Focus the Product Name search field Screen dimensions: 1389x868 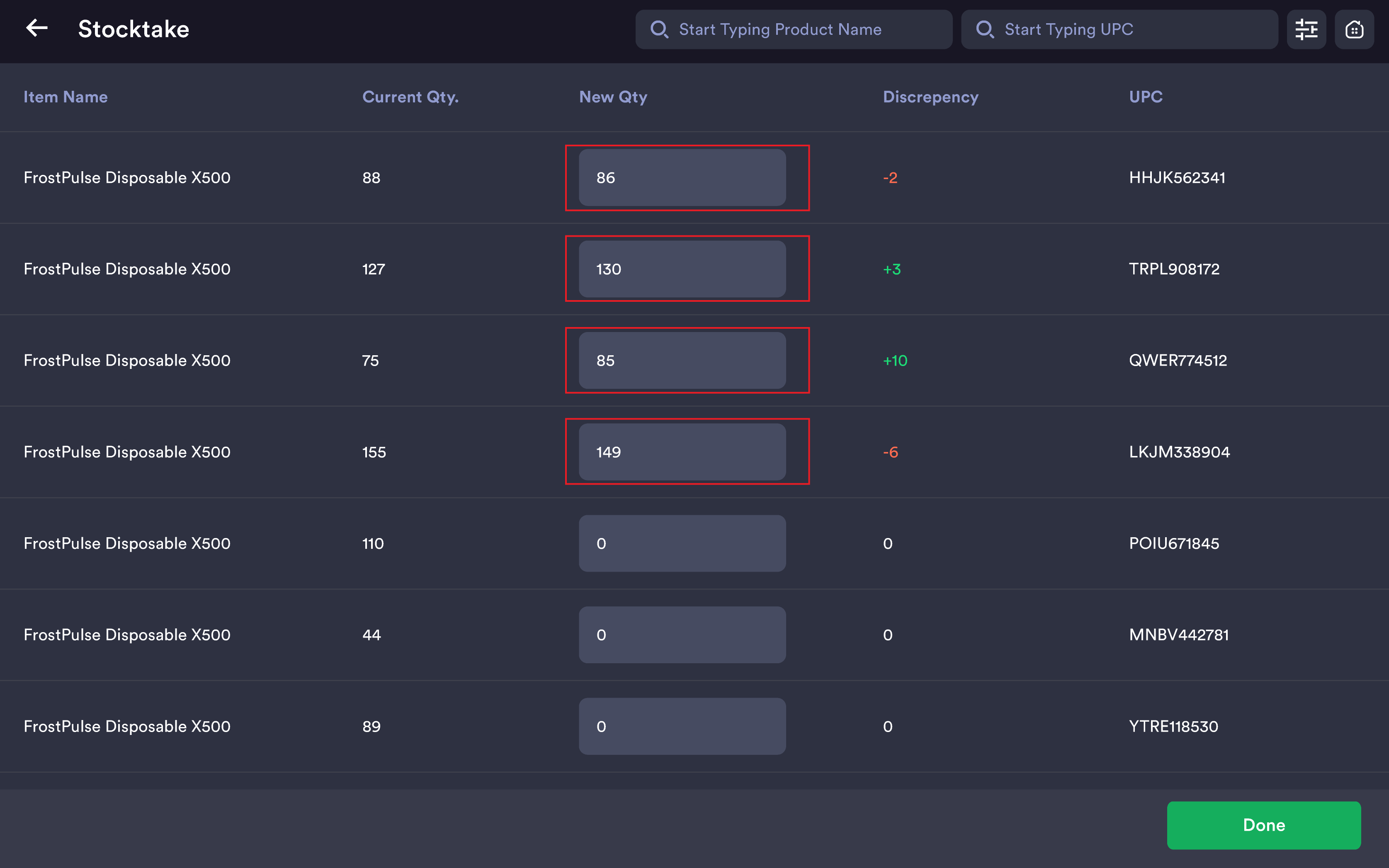794,29
